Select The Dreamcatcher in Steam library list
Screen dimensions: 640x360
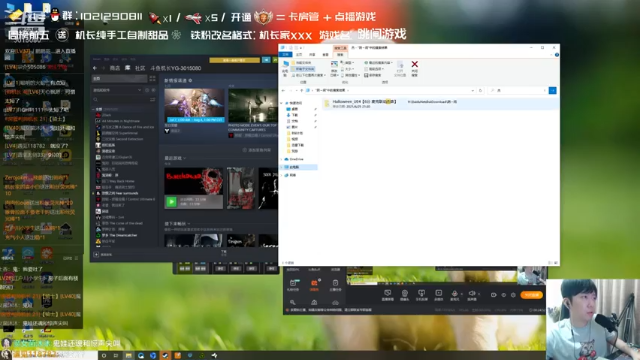point(119,236)
